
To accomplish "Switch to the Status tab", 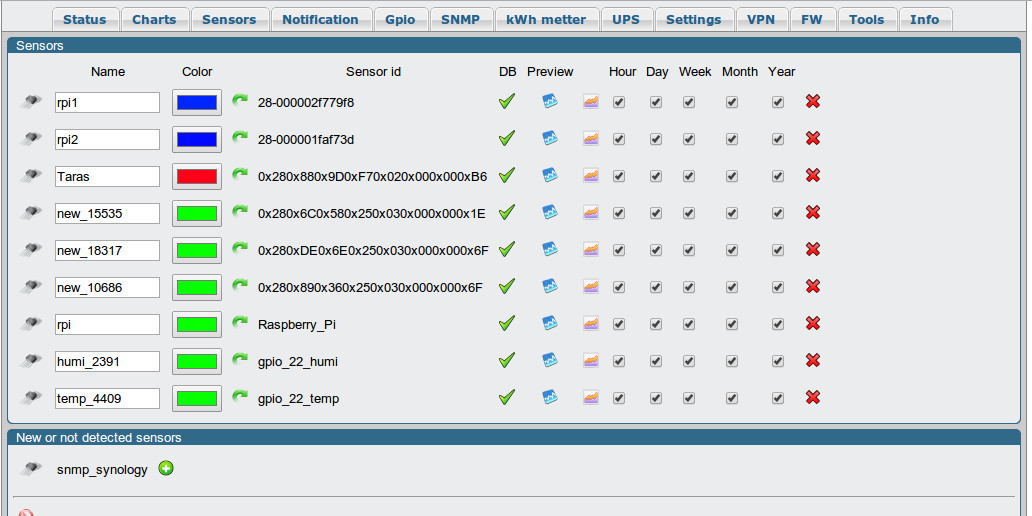I will [x=84, y=19].
